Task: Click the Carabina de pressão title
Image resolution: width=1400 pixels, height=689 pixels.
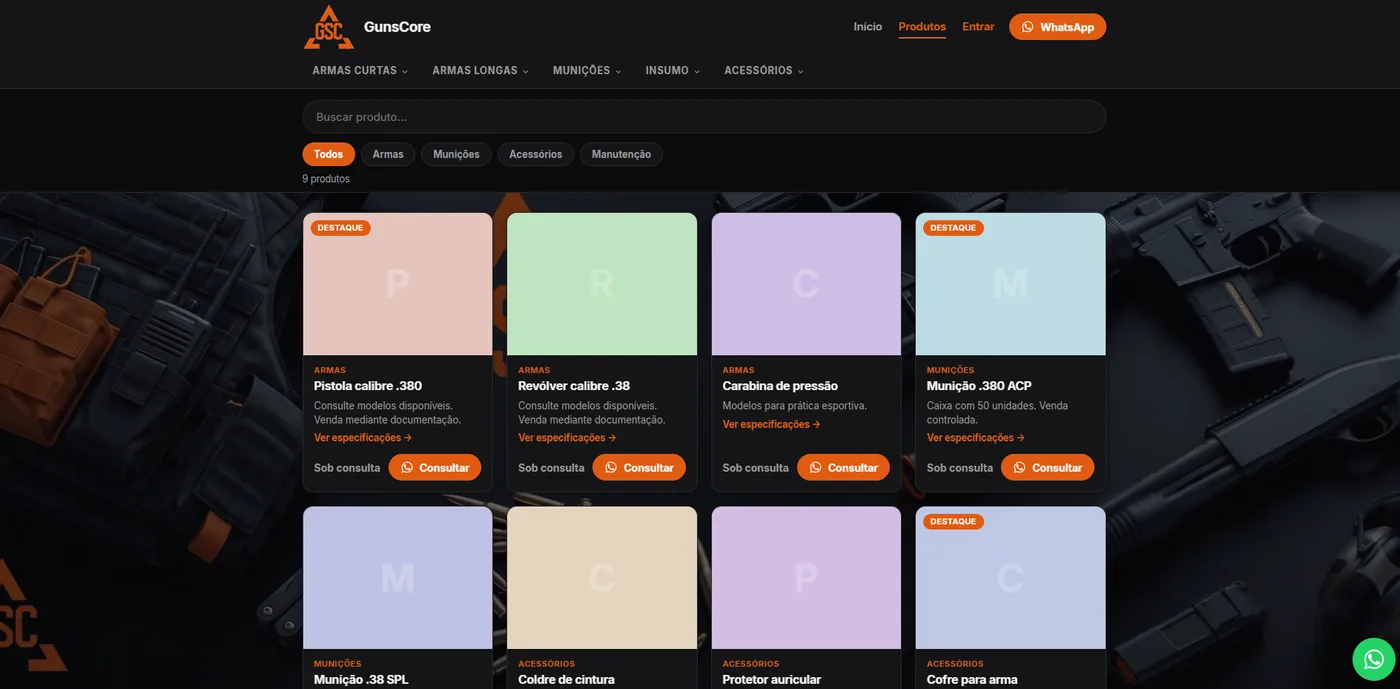Action: pos(780,386)
